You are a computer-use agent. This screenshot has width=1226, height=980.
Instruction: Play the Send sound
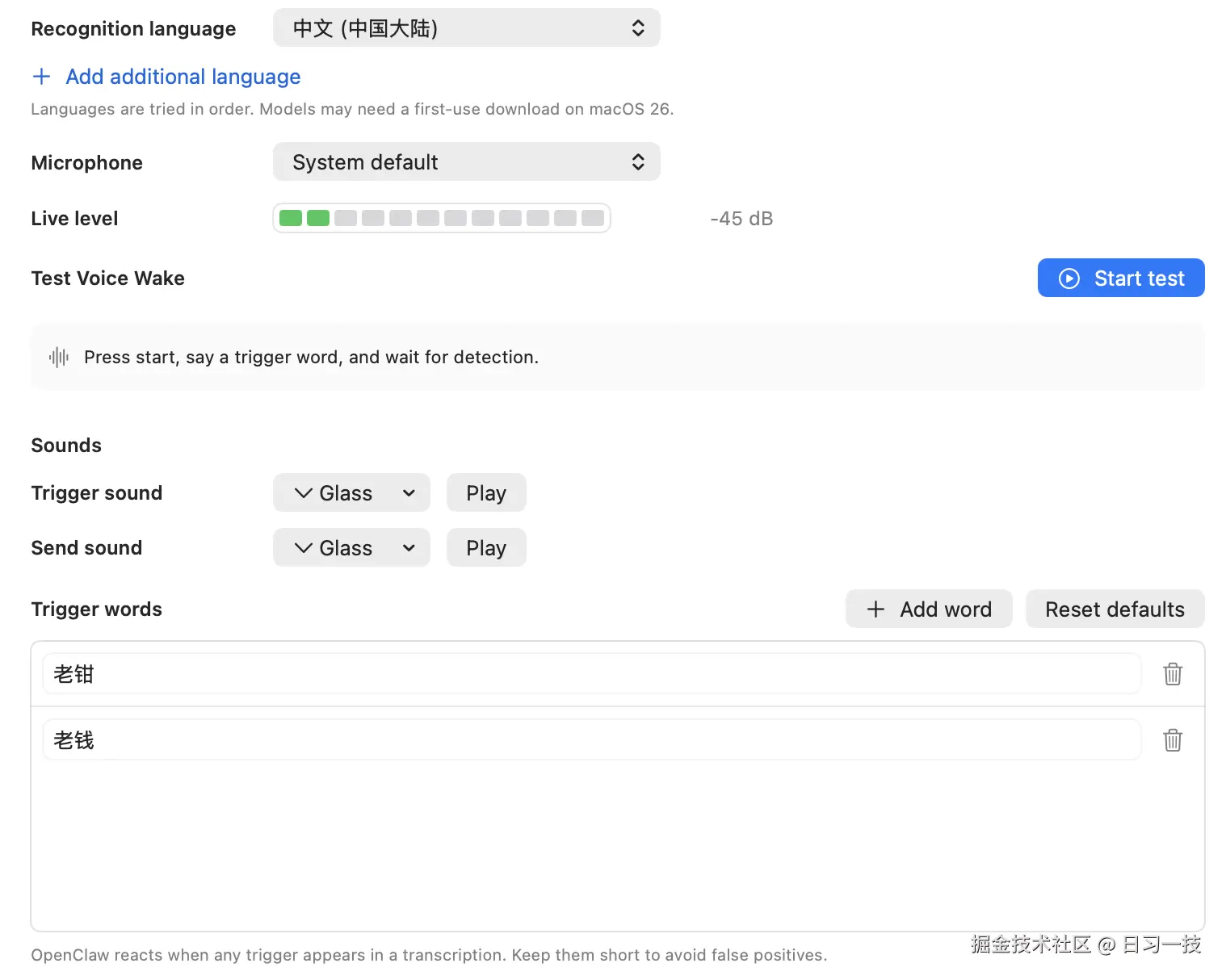click(486, 548)
